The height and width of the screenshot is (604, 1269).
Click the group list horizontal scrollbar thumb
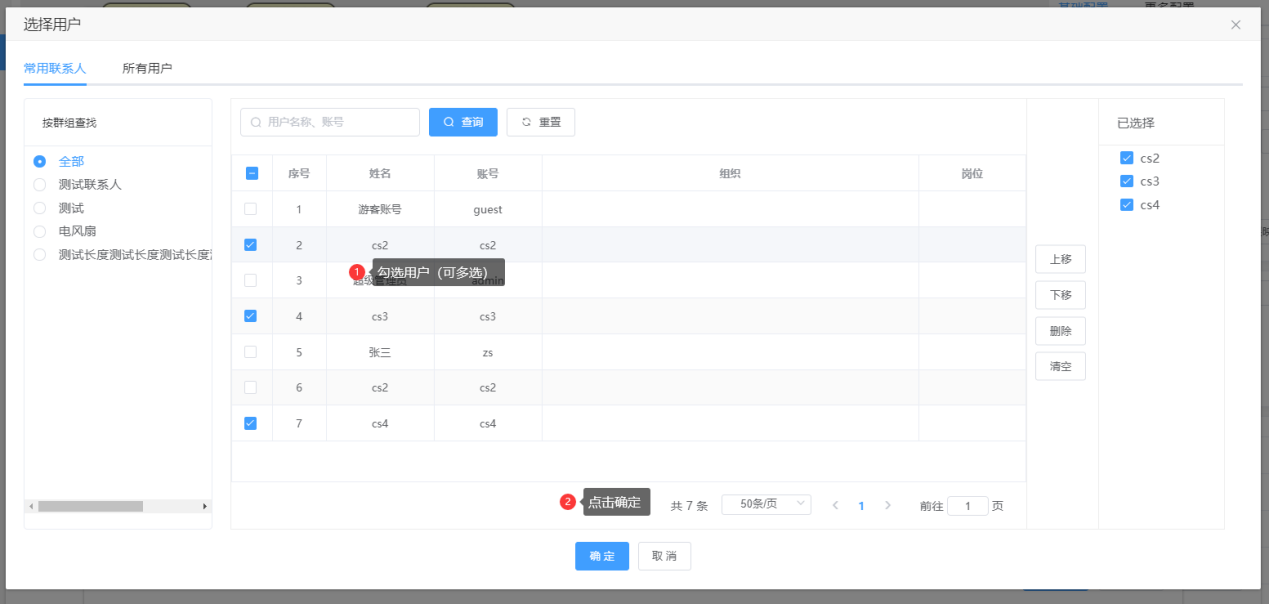[x=90, y=506]
